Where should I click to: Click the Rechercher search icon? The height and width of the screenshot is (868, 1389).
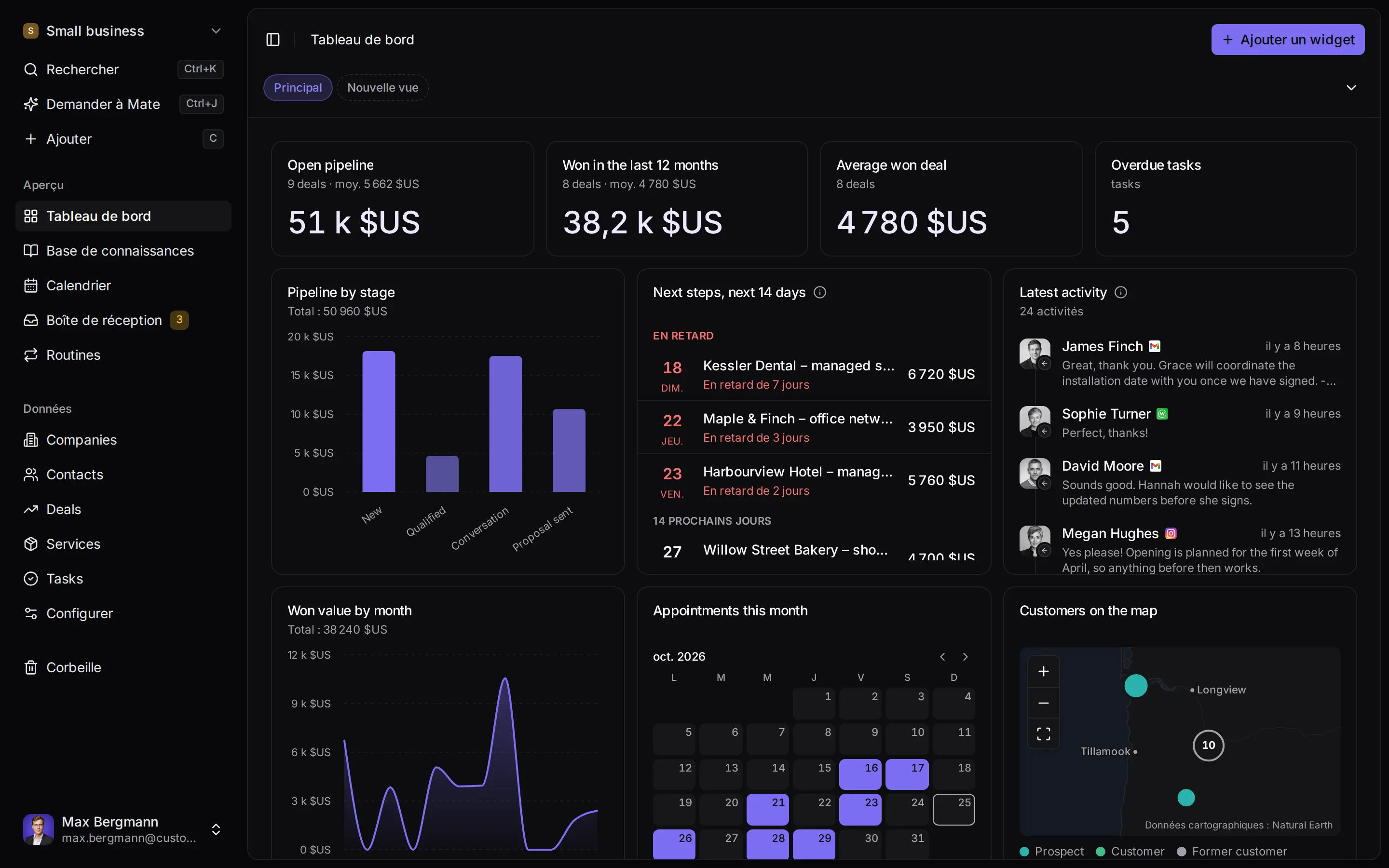tap(31, 69)
